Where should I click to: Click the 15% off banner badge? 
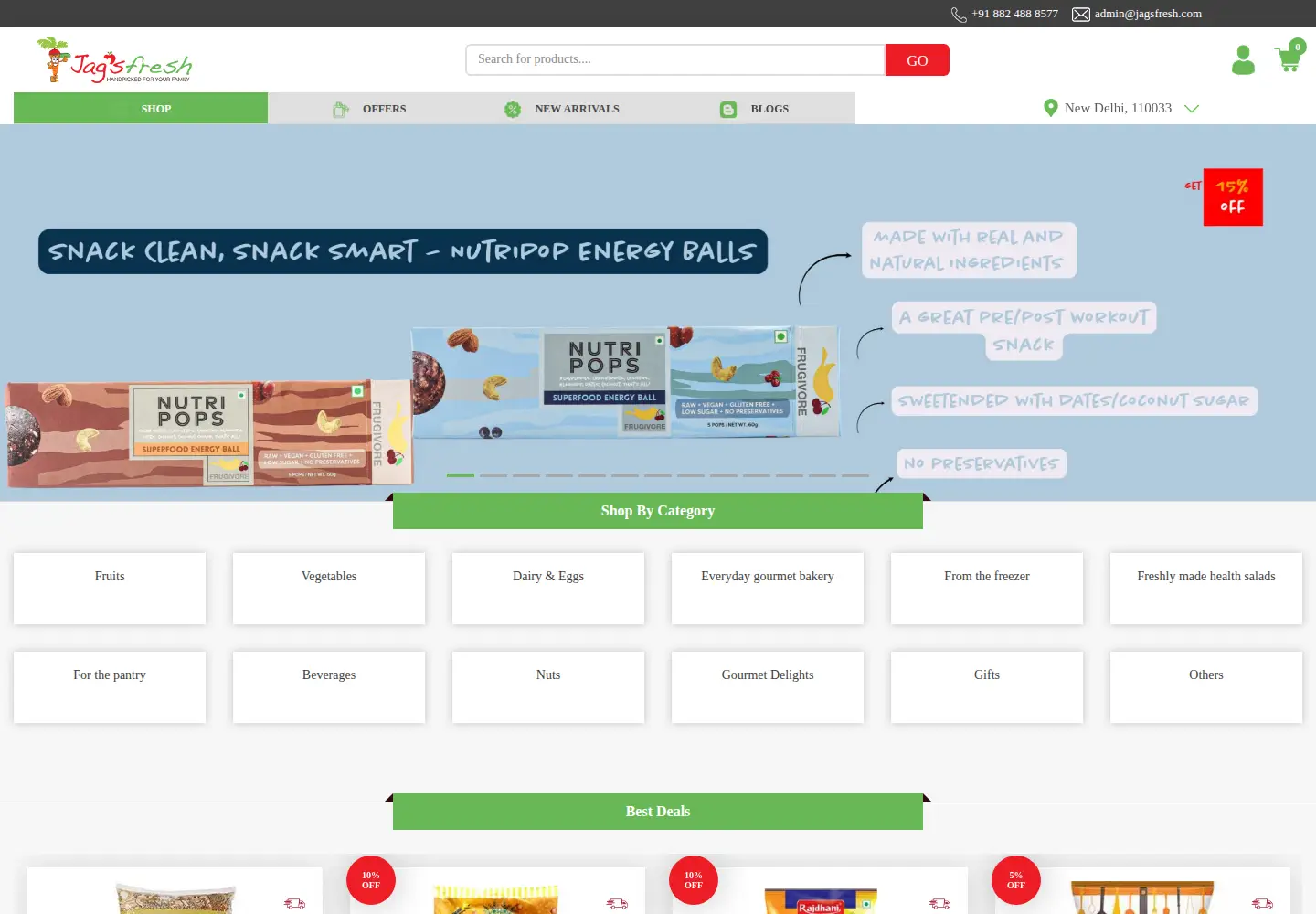click(x=1232, y=197)
